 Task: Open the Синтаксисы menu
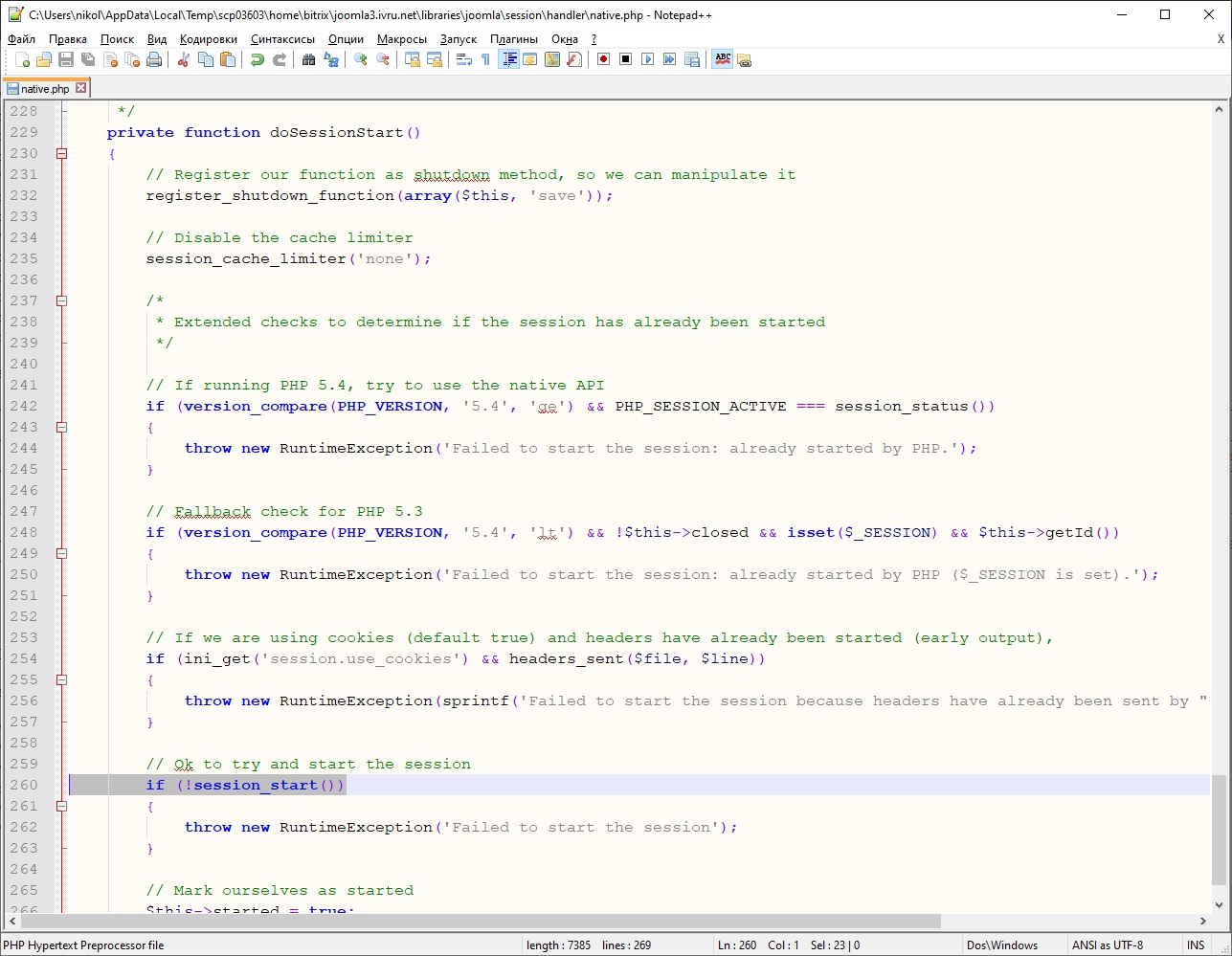coord(283,39)
